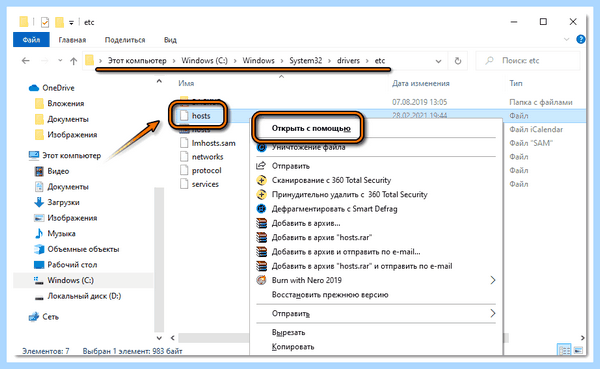The image size is (600, 369).
Task: Click the Smart Defrag icon in context menu
Action: click(x=261, y=209)
